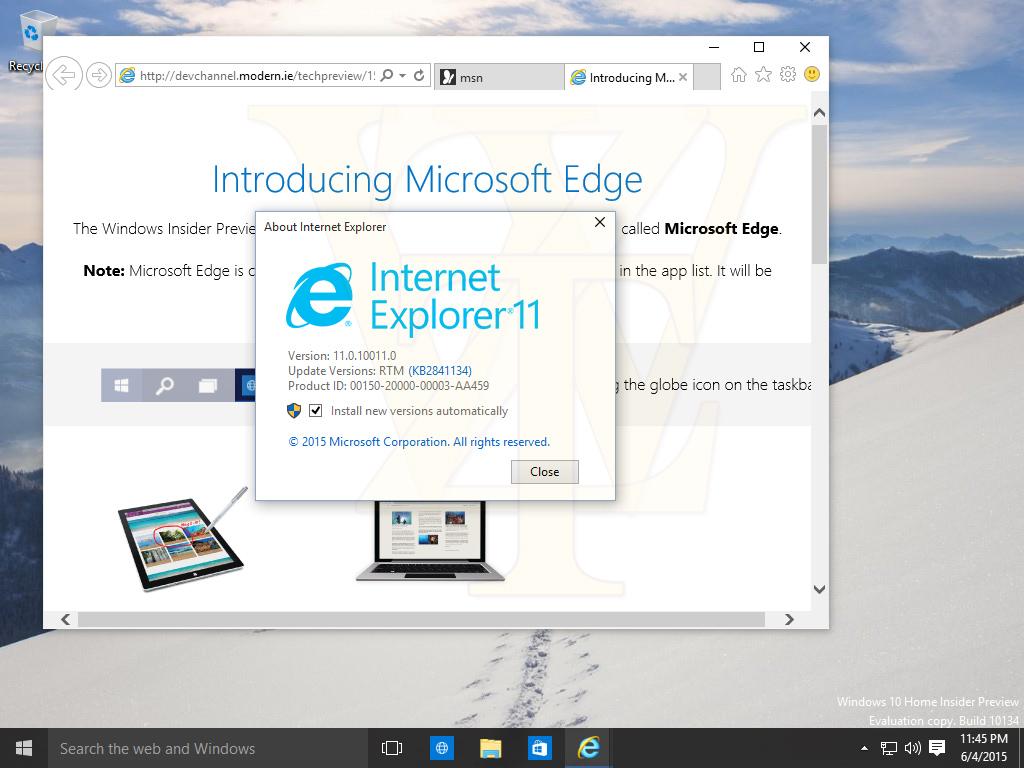Switch to the msn tab
The height and width of the screenshot is (768, 1024).
[499, 77]
